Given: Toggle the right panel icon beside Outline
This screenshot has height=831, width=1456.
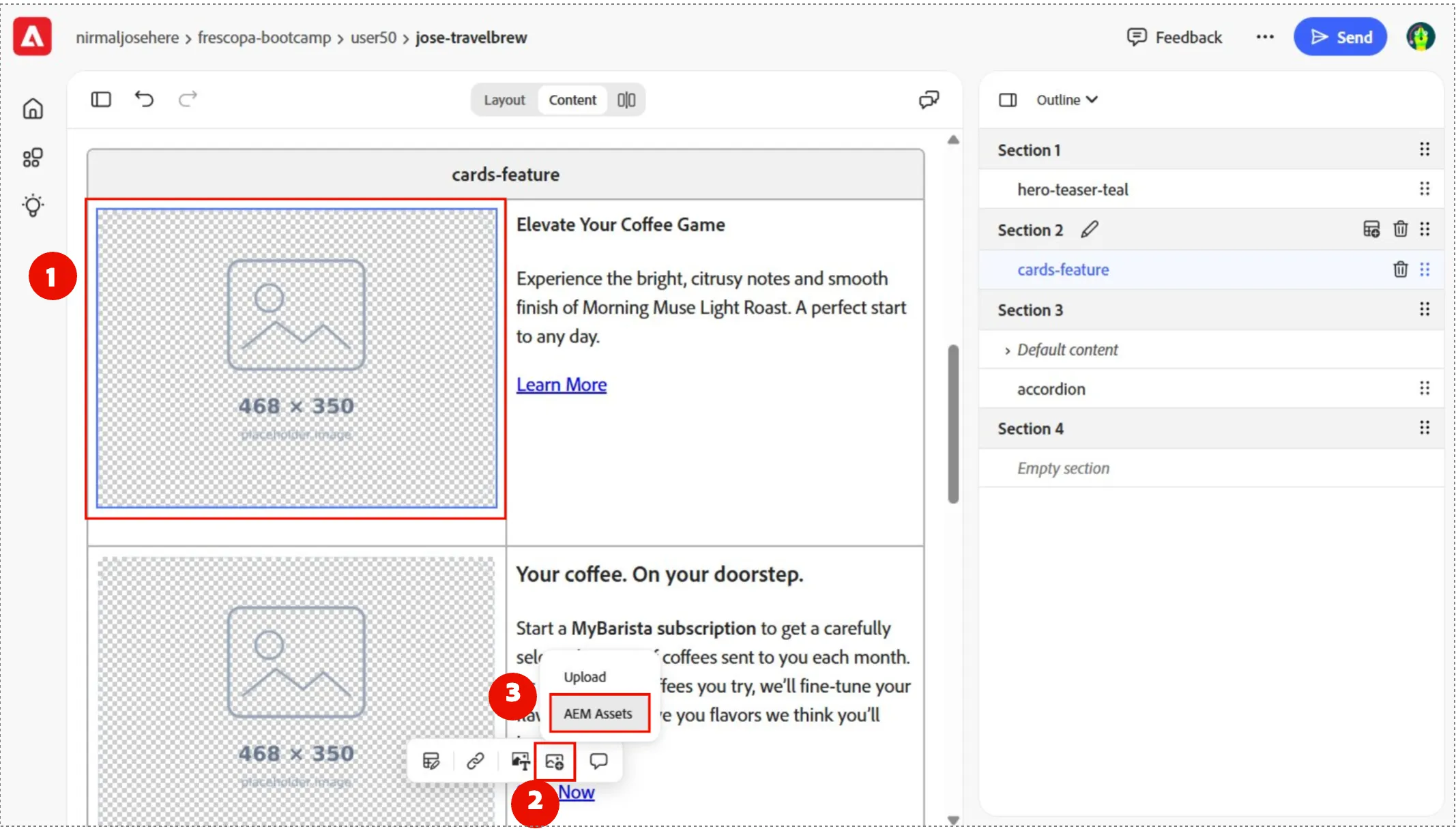Looking at the screenshot, I should tap(1008, 100).
